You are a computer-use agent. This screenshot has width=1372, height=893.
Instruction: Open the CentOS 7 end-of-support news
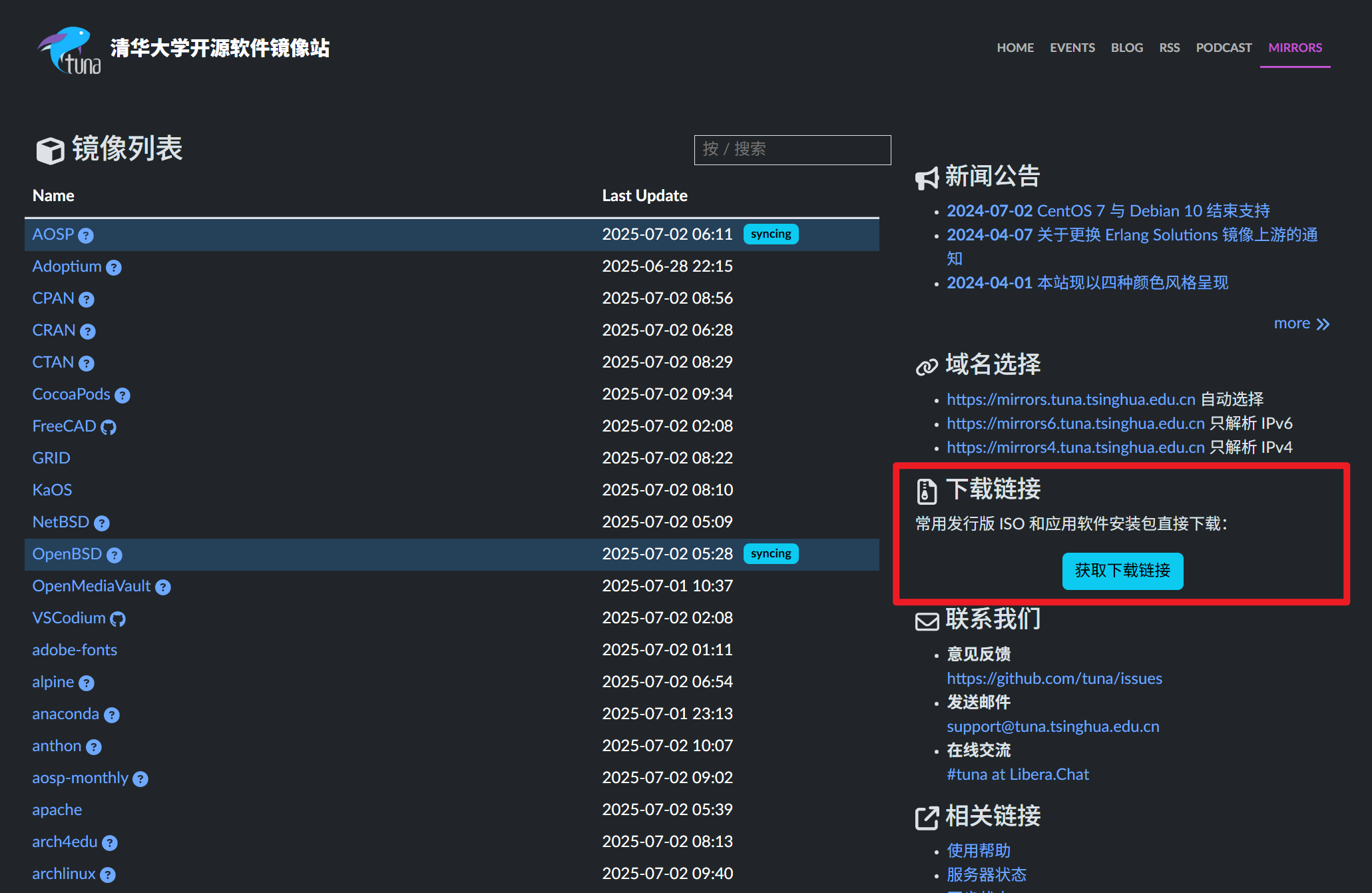click(x=1108, y=211)
